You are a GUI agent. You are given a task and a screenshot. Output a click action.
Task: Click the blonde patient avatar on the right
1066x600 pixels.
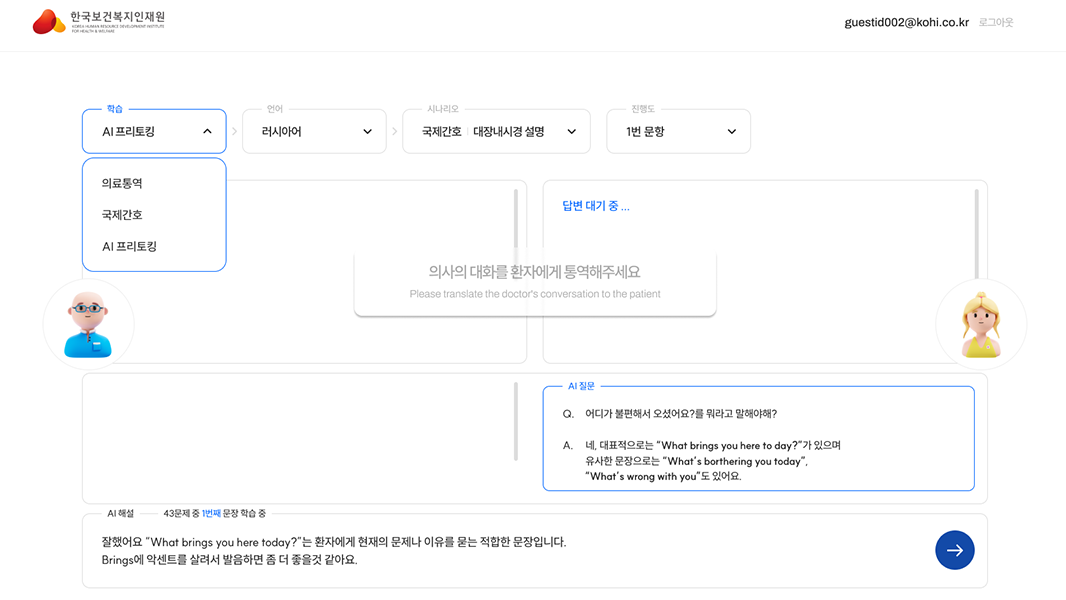980,324
